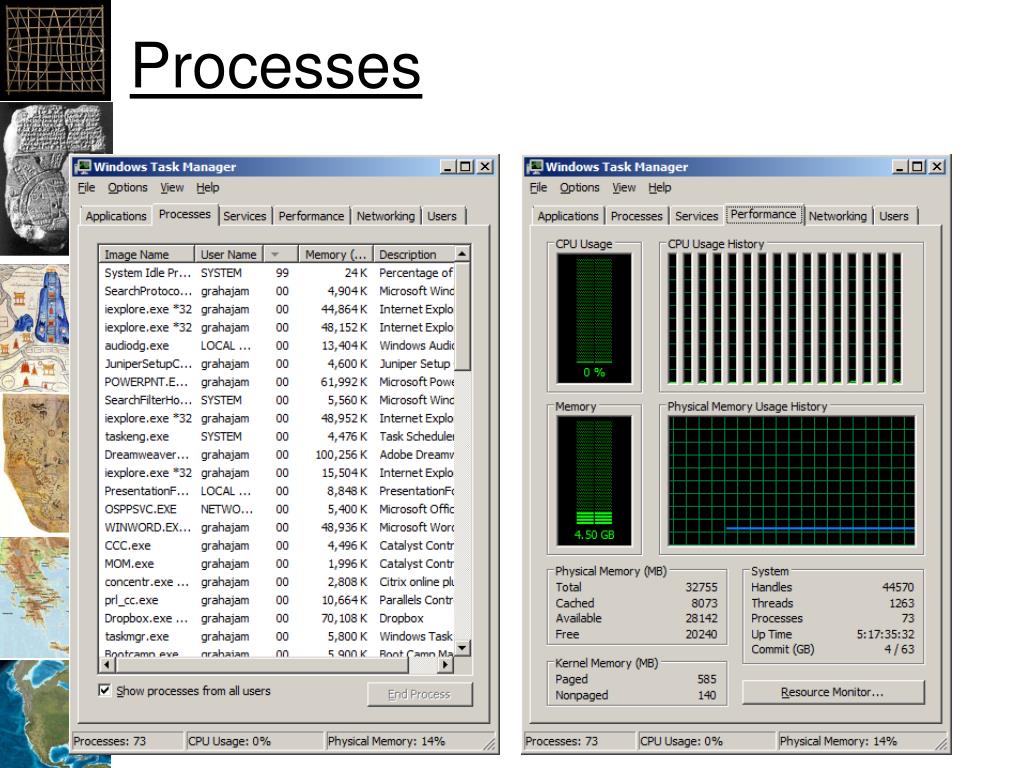Switch to Networking tab in right window
This screenshot has height=768, width=1024.
point(837,216)
